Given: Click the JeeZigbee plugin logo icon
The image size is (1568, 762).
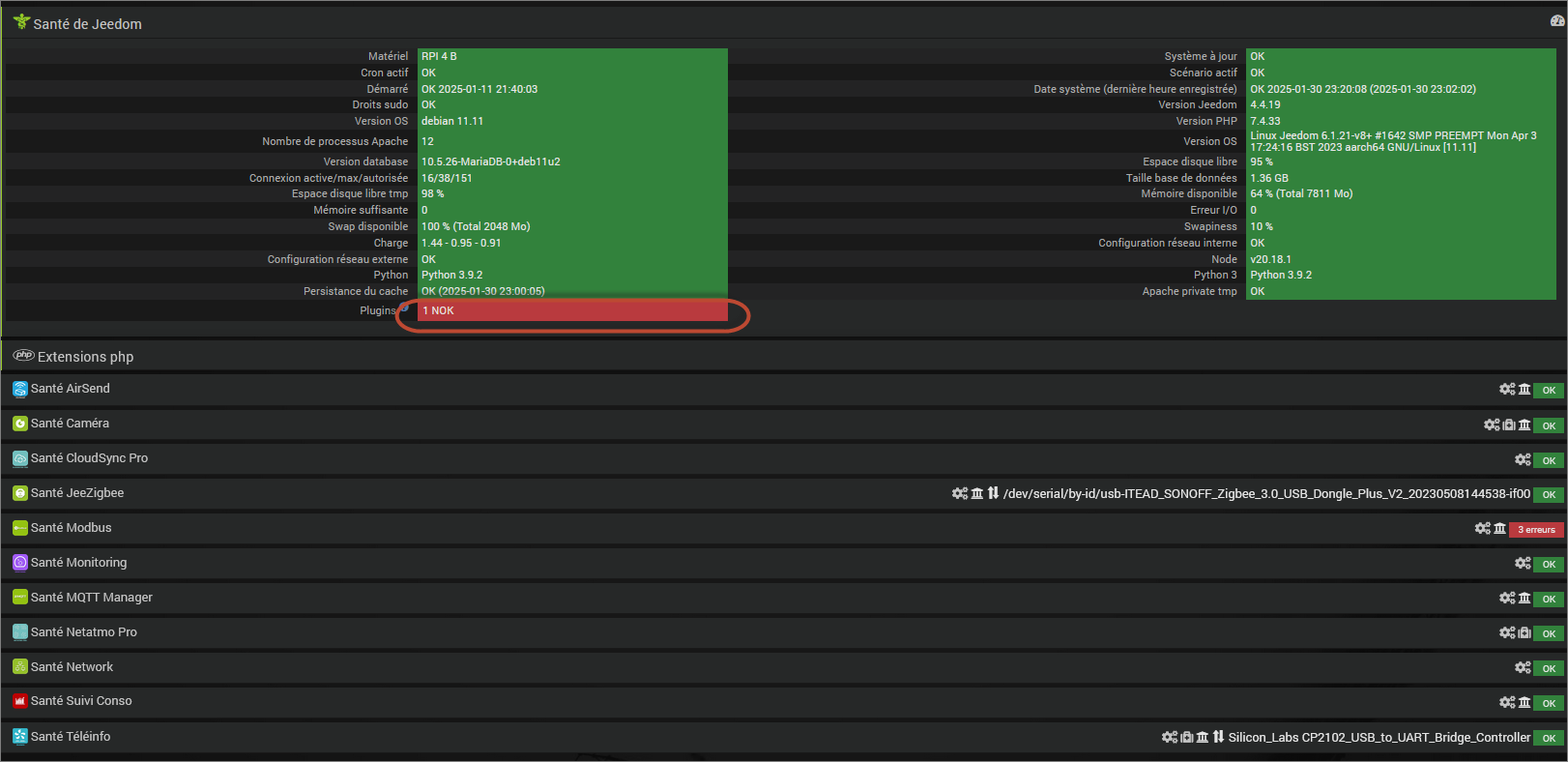Looking at the screenshot, I should tap(20, 493).
